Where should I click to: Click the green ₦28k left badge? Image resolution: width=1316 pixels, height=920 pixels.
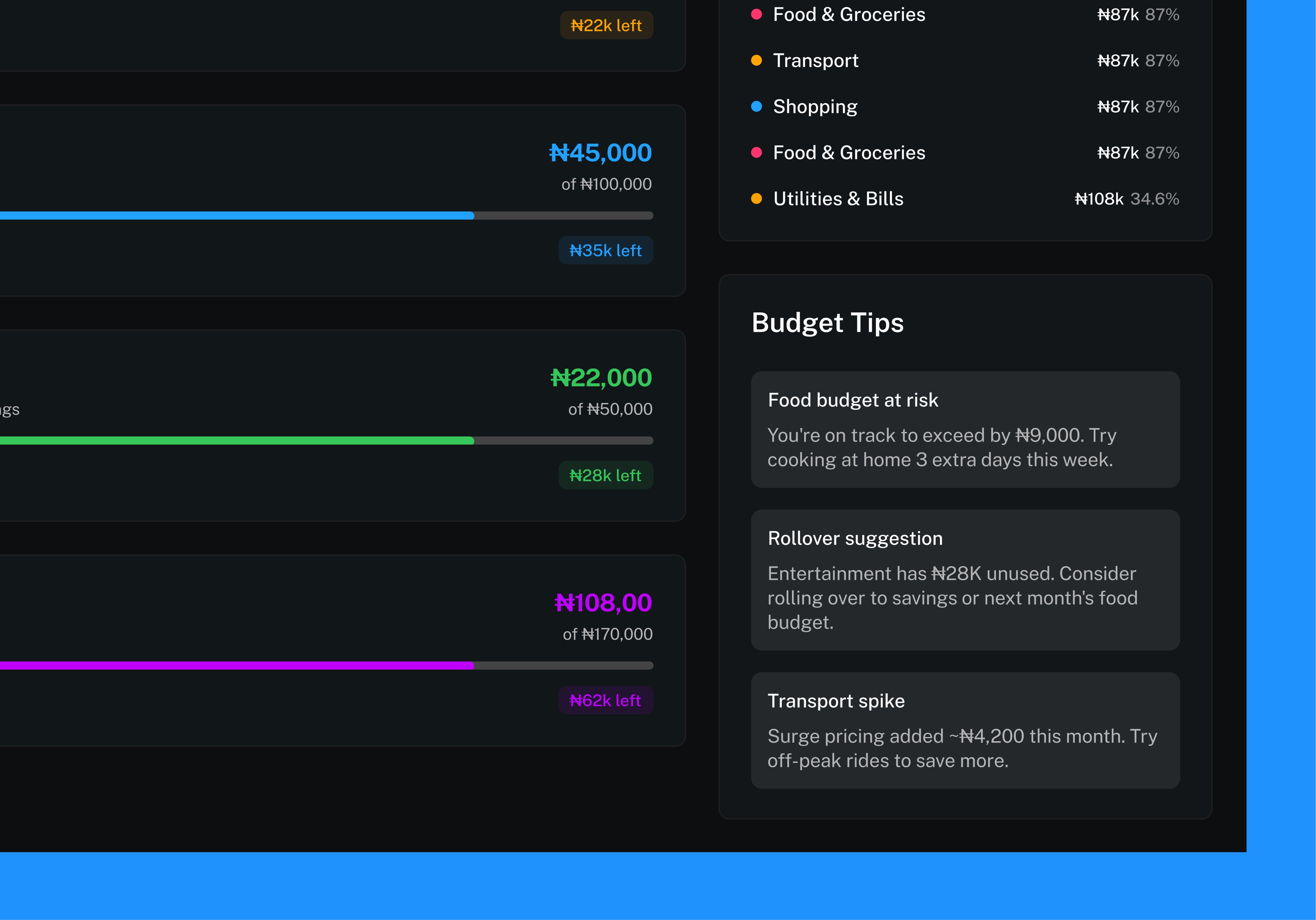605,475
